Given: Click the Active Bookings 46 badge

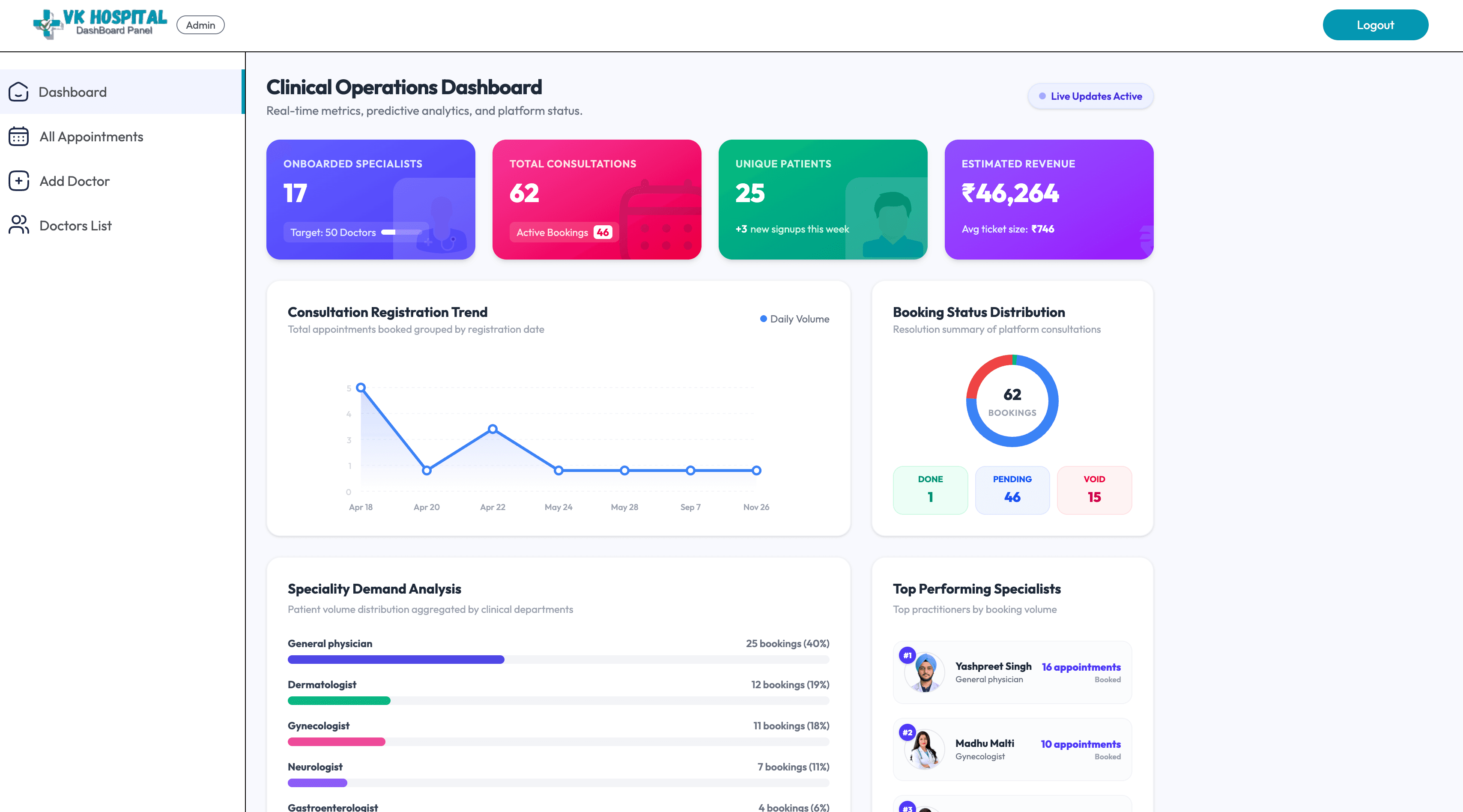Looking at the screenshot, I should click(x=563, y=232).
